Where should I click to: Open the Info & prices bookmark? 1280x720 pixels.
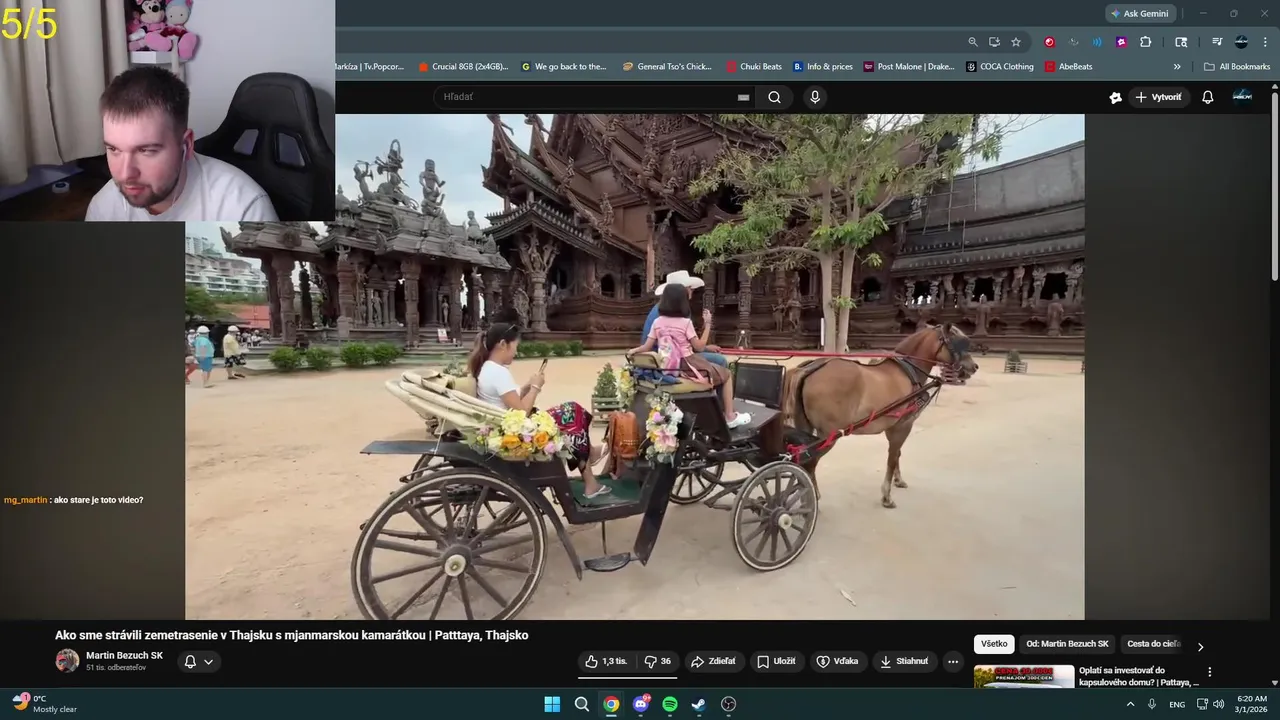point(823,67)
